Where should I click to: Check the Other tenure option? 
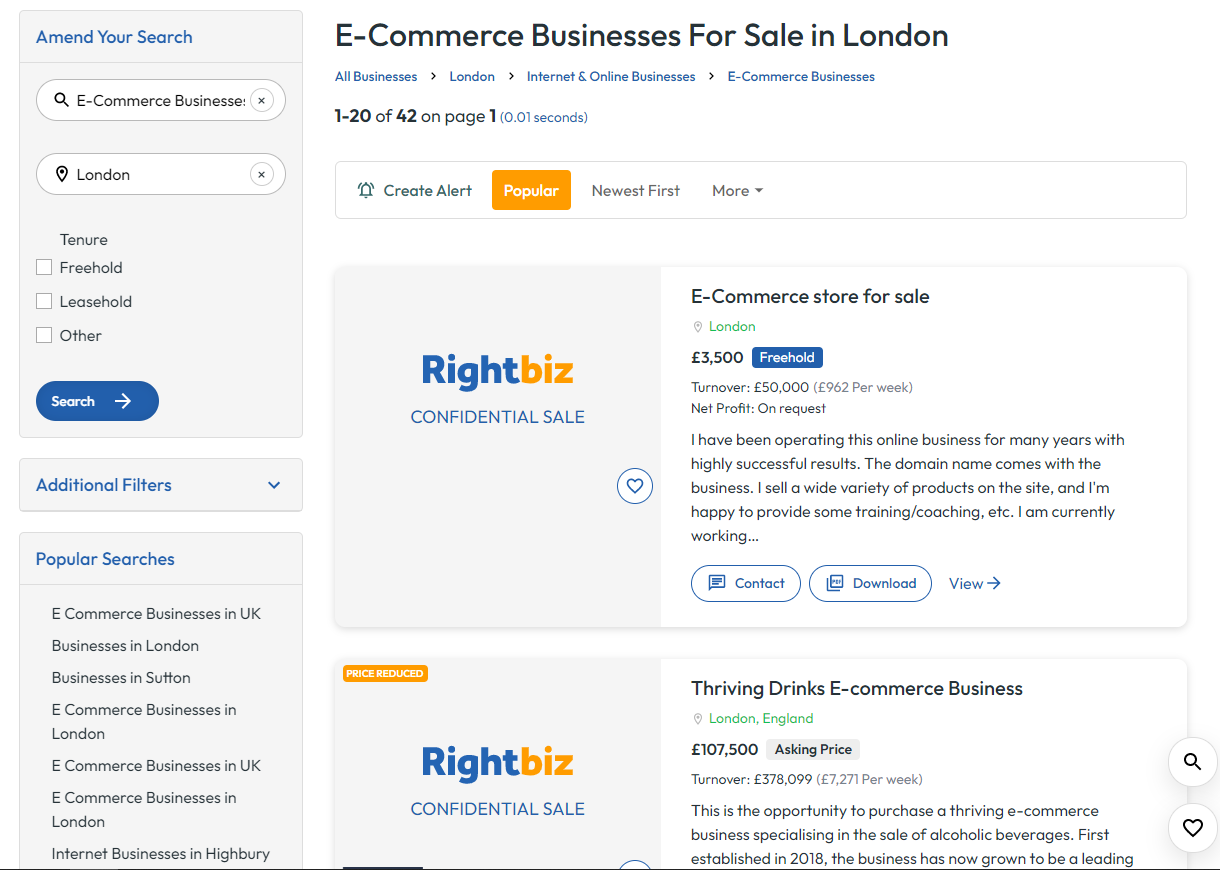point(44,335)
